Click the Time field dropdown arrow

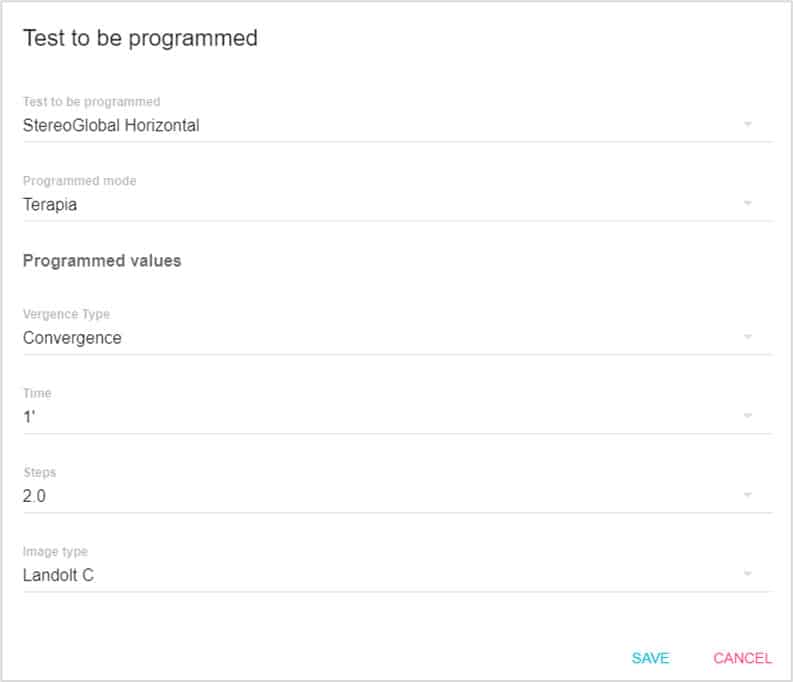point(747,416)
